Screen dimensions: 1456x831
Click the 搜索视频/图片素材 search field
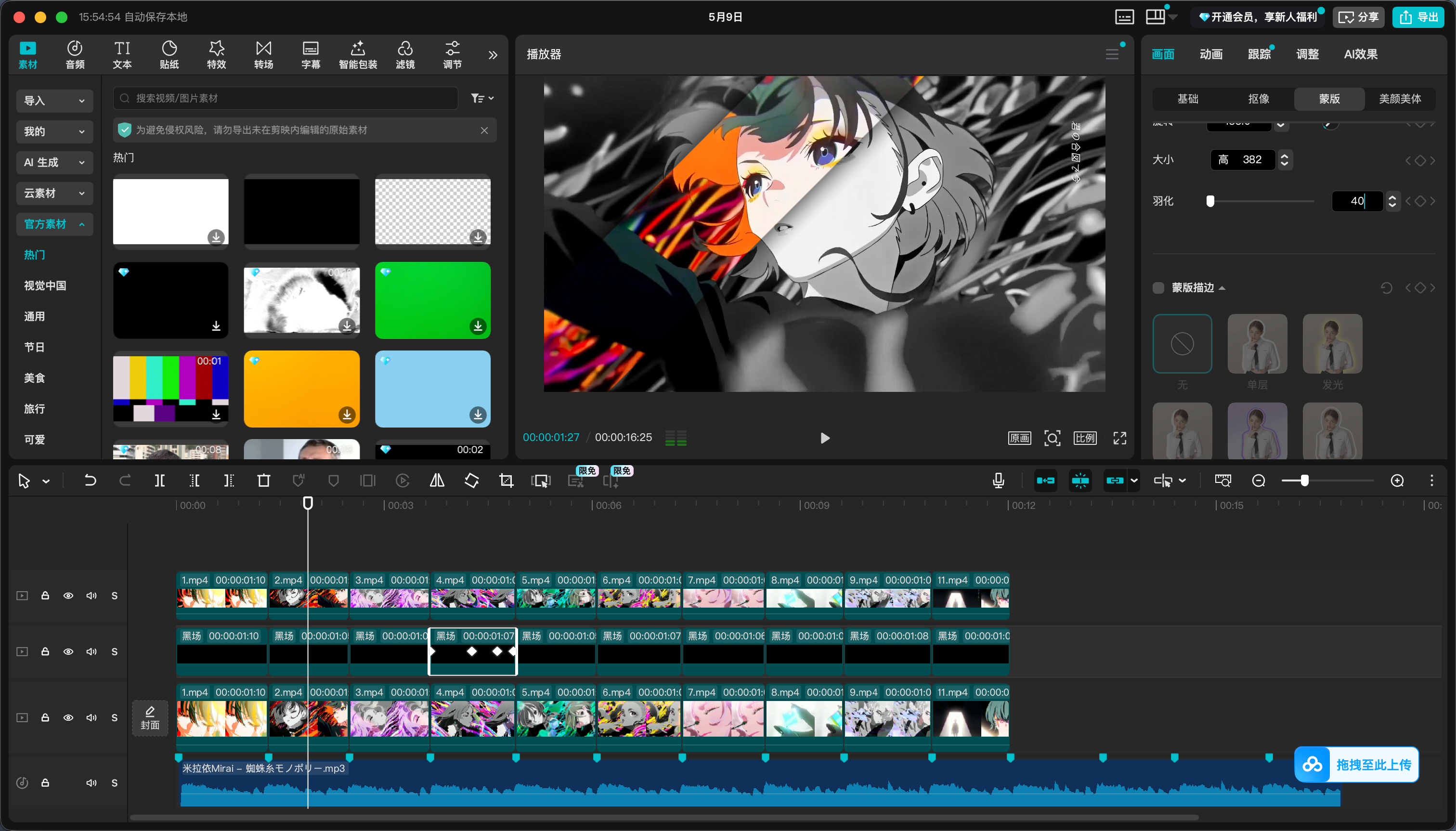[286, 98]
